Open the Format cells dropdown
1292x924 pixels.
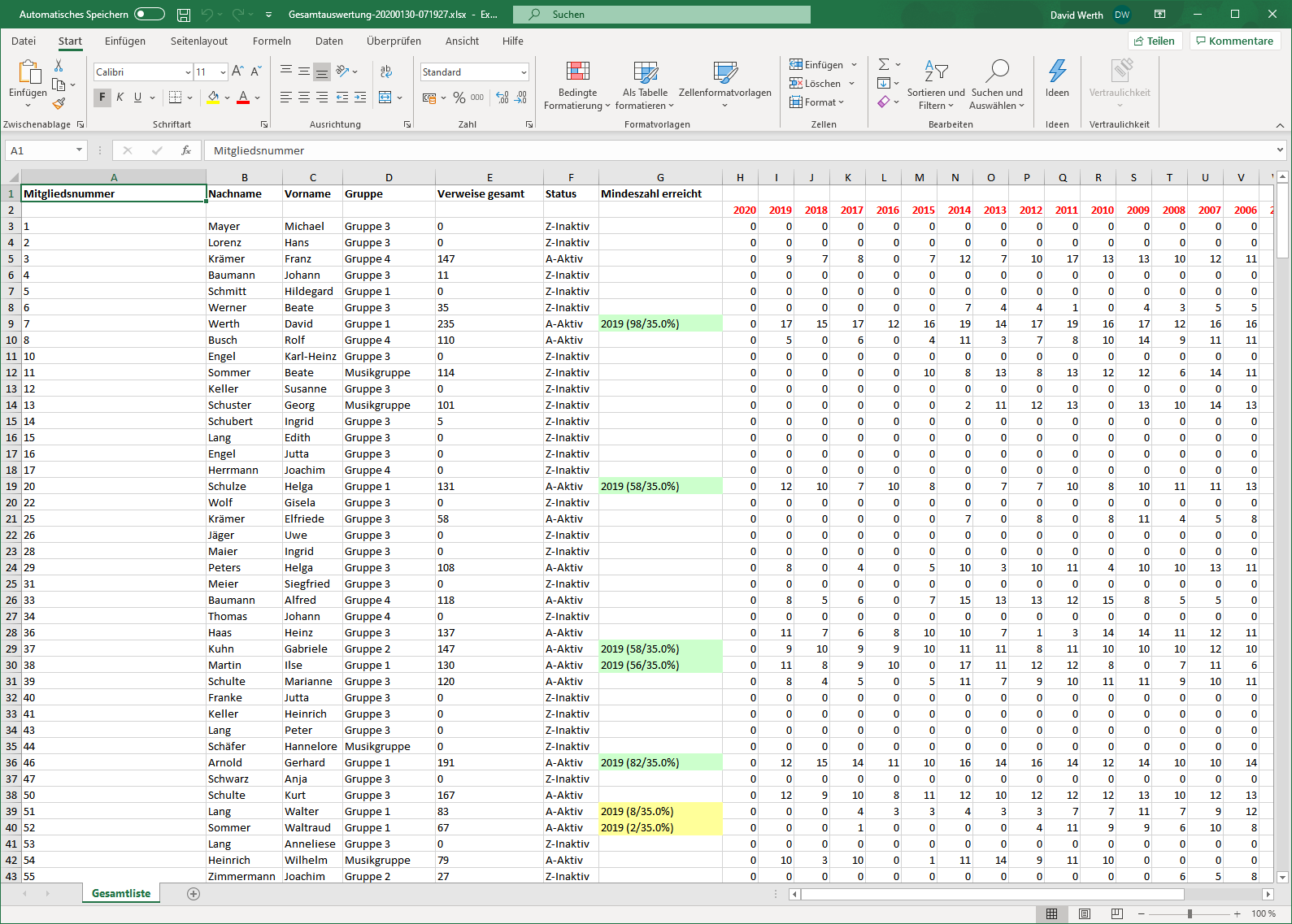pyautogui.click(x=817, y=102)
